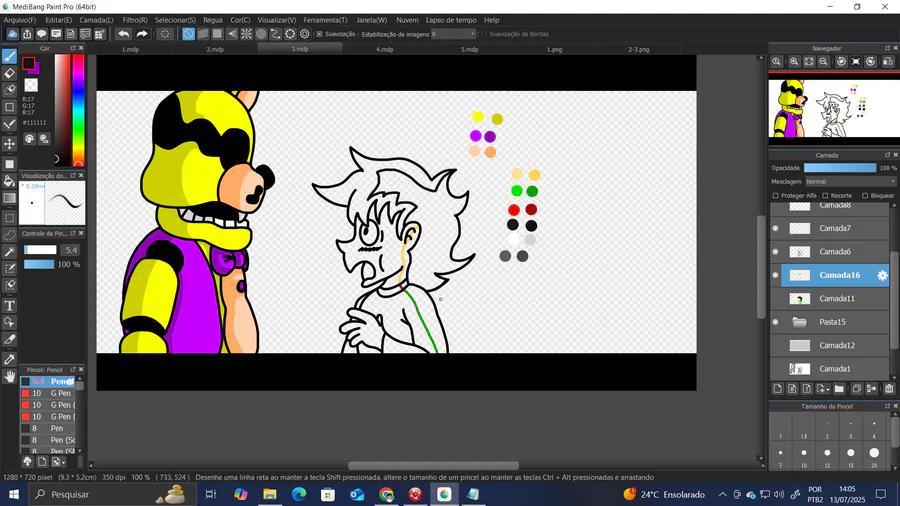Select Camada12 layer

[x=831, y=345]
